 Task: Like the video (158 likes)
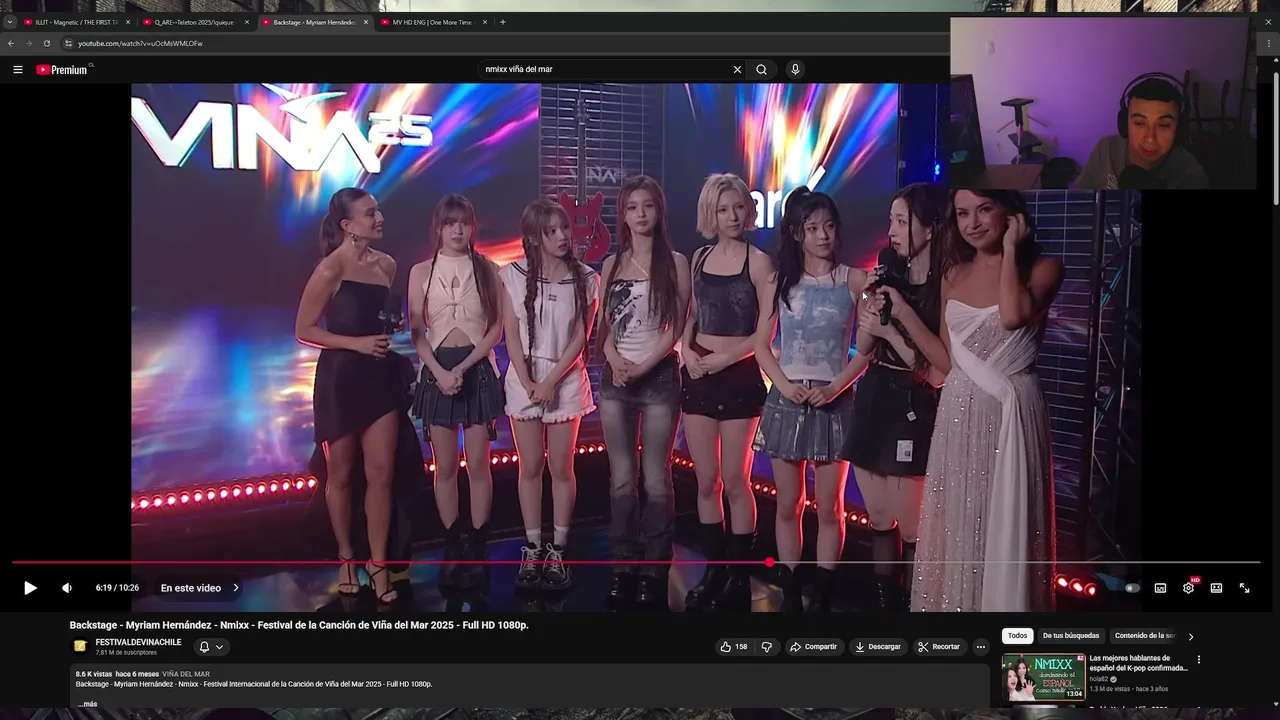tap(734, 647)
